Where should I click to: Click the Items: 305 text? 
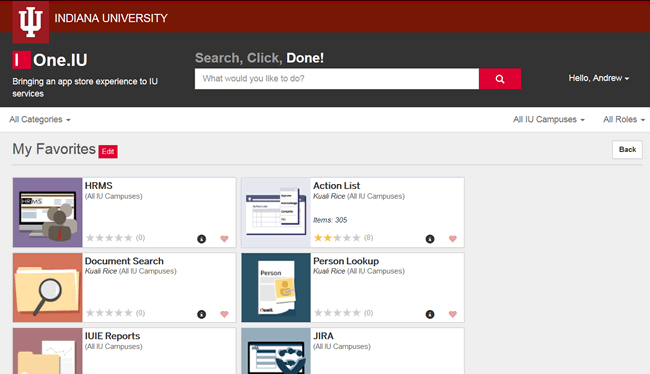tap(330, 220)
